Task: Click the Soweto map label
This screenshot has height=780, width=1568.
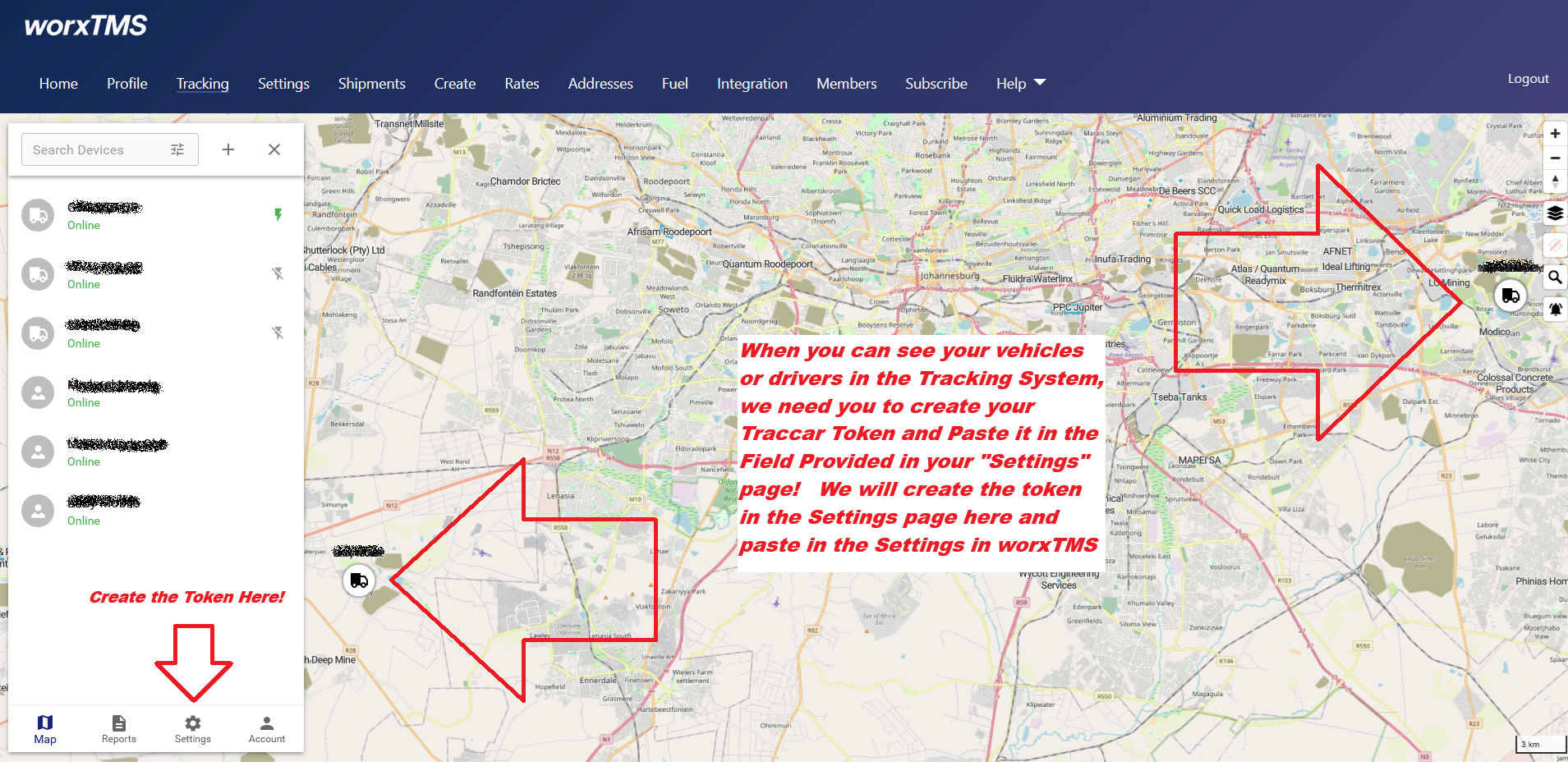Action: click(x=674, y=310)
